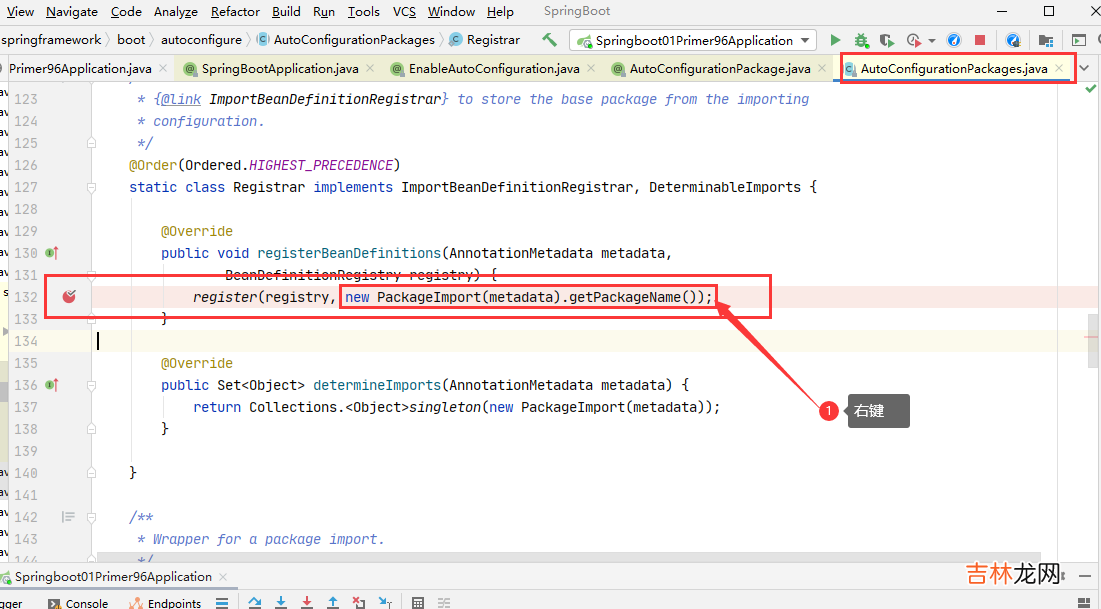Toggle the breakpoint on line 132

coord(69,297)
